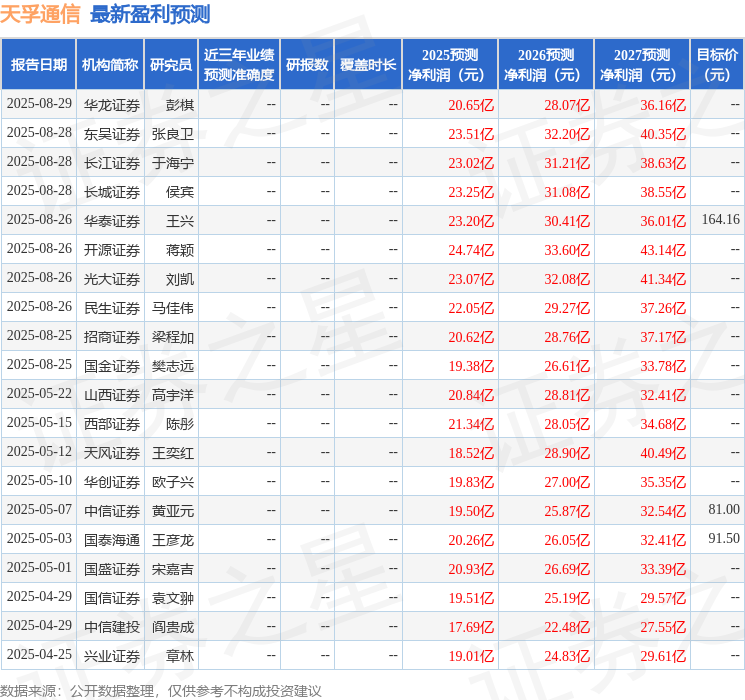Click 24.74亿 forecast value

(471, 250)
